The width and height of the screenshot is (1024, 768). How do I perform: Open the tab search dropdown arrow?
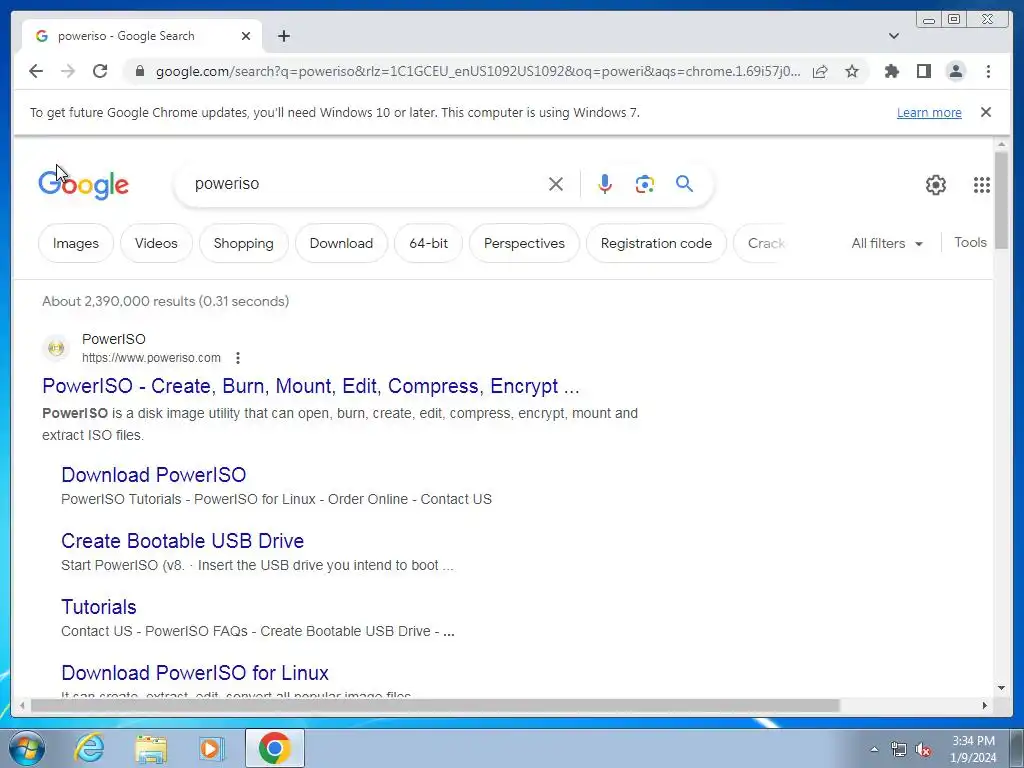(894, 36)
